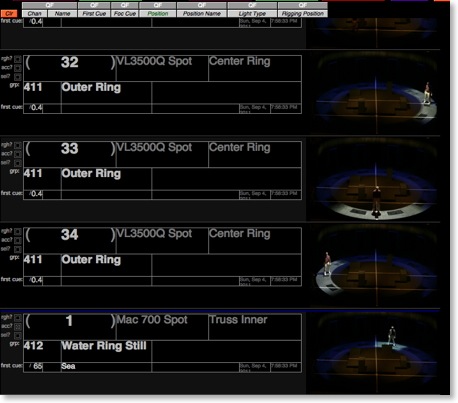Click the Center Ring field for channel 33

(255, 154)
